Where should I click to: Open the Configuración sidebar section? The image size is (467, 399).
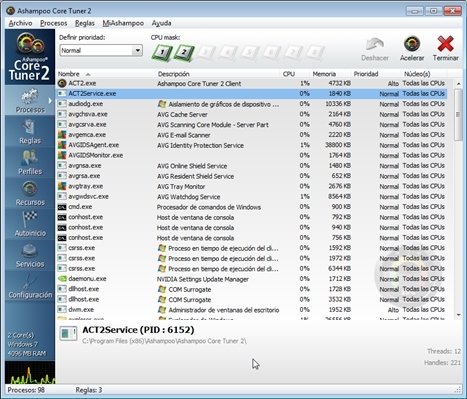click(x=30, y=286)
